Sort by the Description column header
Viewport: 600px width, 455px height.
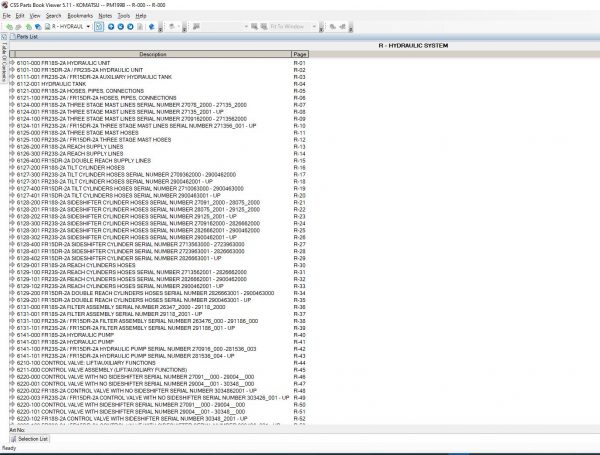(x=152, y=54)
